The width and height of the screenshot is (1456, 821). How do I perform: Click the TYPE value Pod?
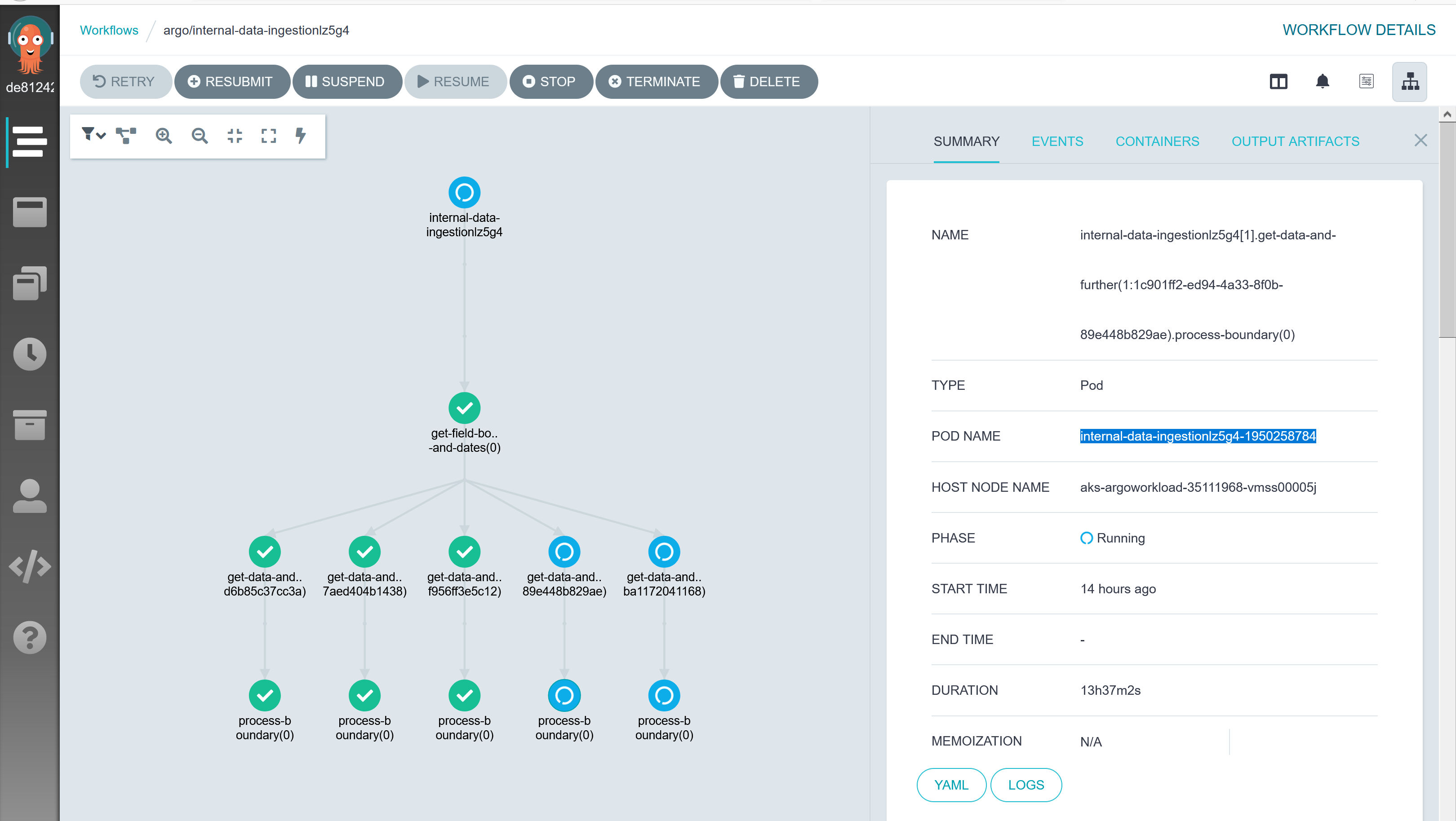tap(1091, 385)
